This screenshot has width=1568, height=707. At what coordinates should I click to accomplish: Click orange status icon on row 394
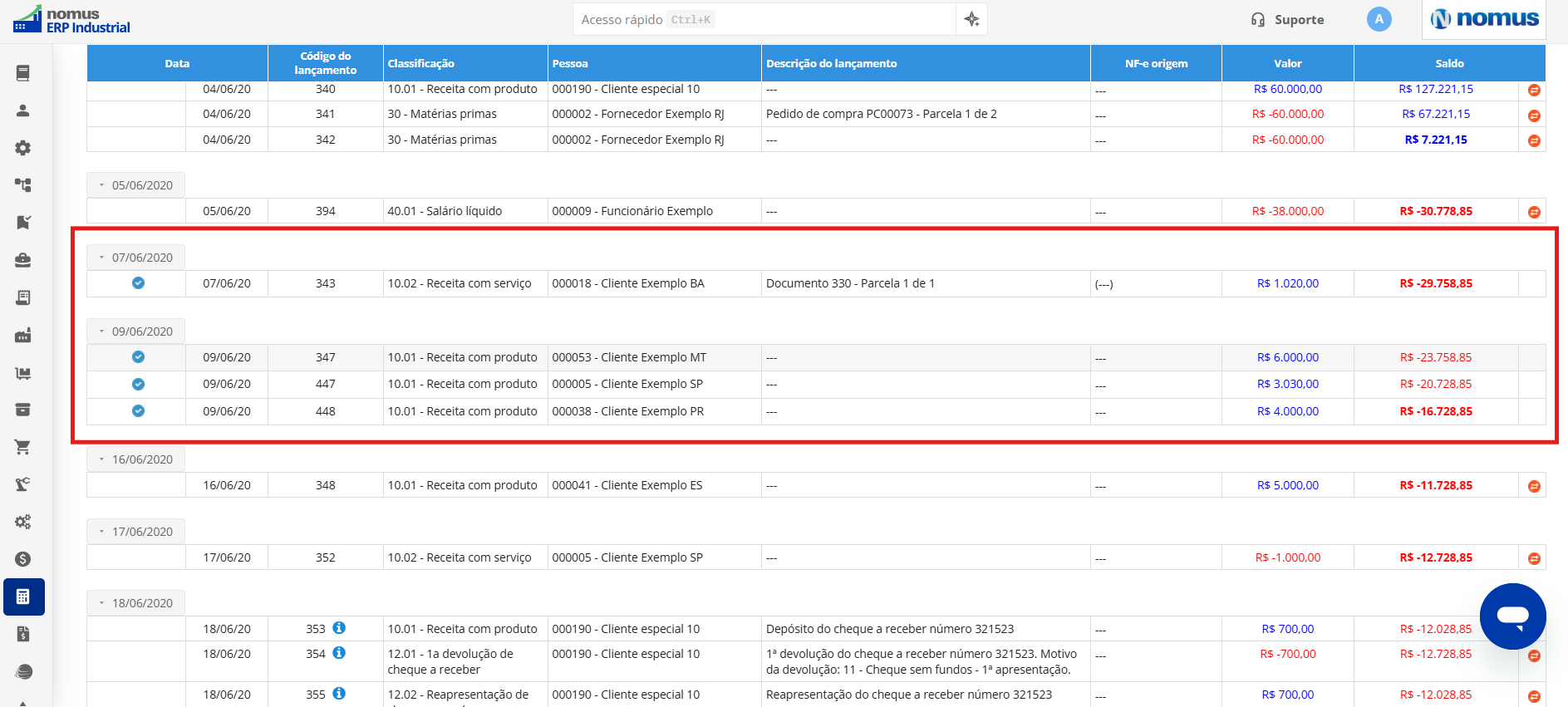[1534, 212]
